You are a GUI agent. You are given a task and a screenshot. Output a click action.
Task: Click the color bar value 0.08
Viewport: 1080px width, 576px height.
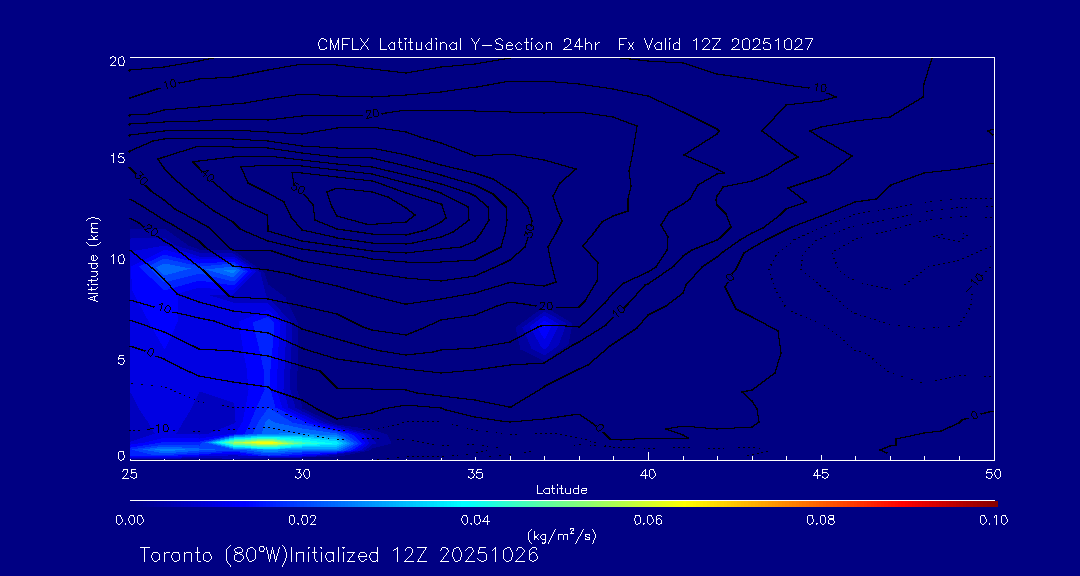pos(821,520)
